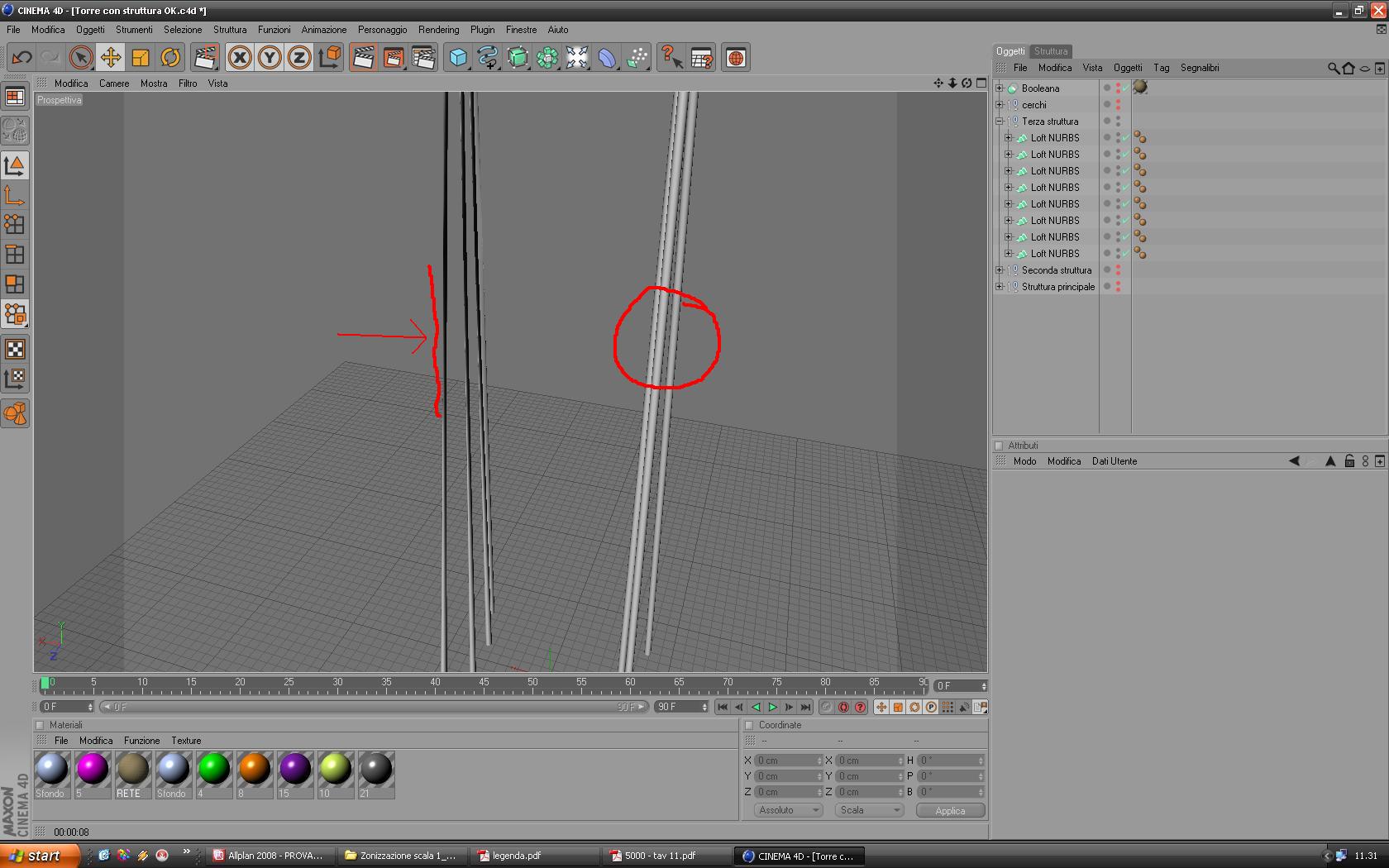Toggle enable checkmark of first Loft NURBS

(x=1126, y=138)
